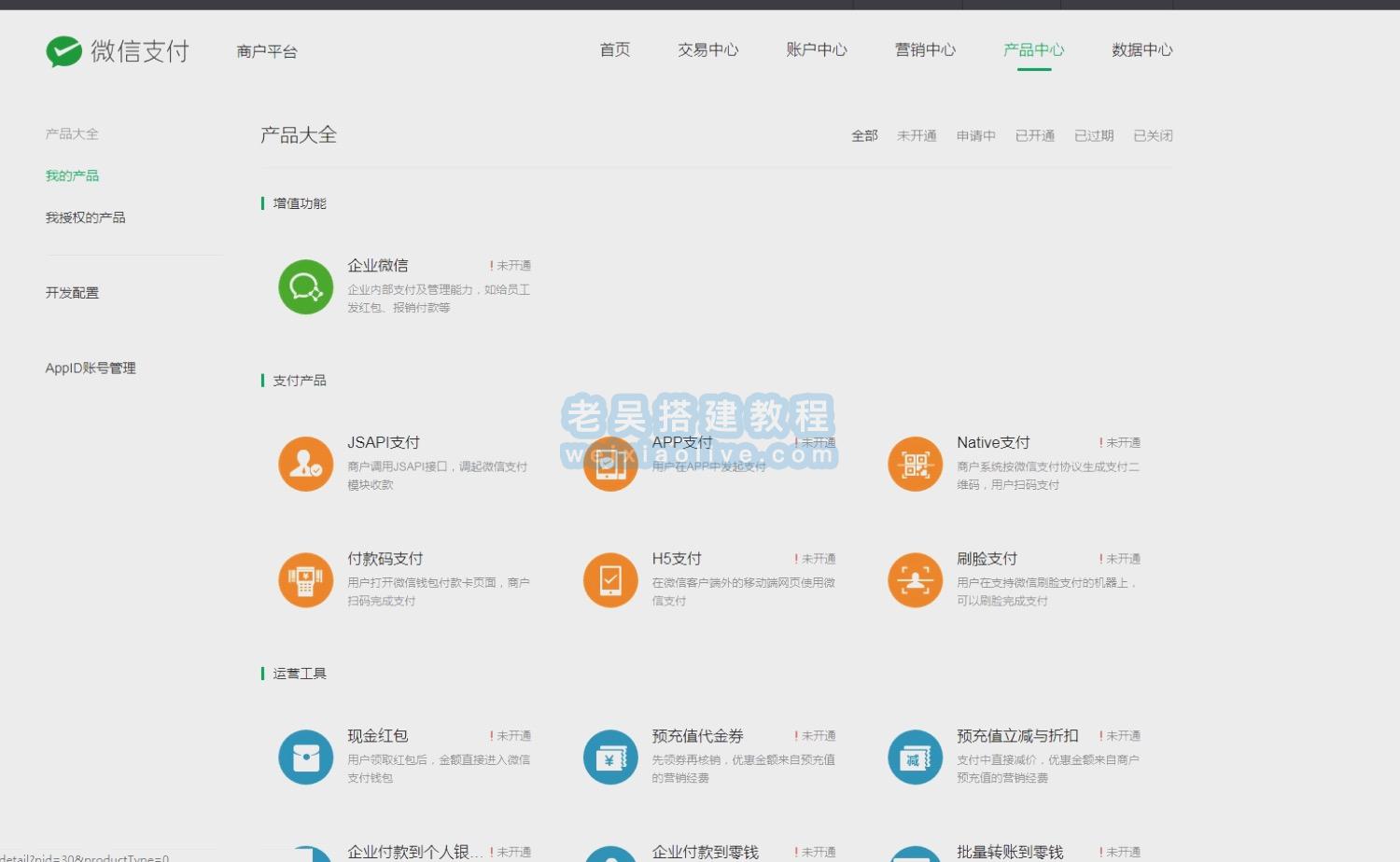Image resolution: width=1400 pixels, height=862 pixels.
Task: Select the 批量转账到零钱 batch transfer icon
Action: (915, 852)
